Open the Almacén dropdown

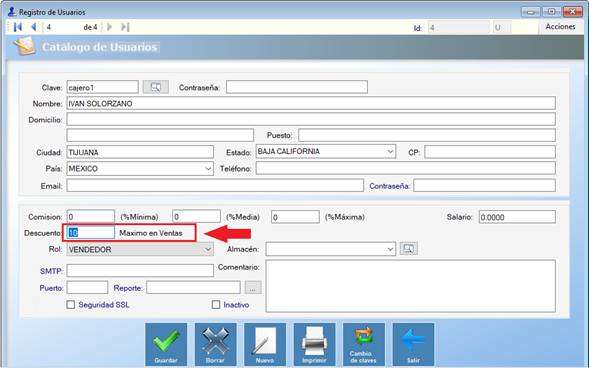tap(390, 249)
